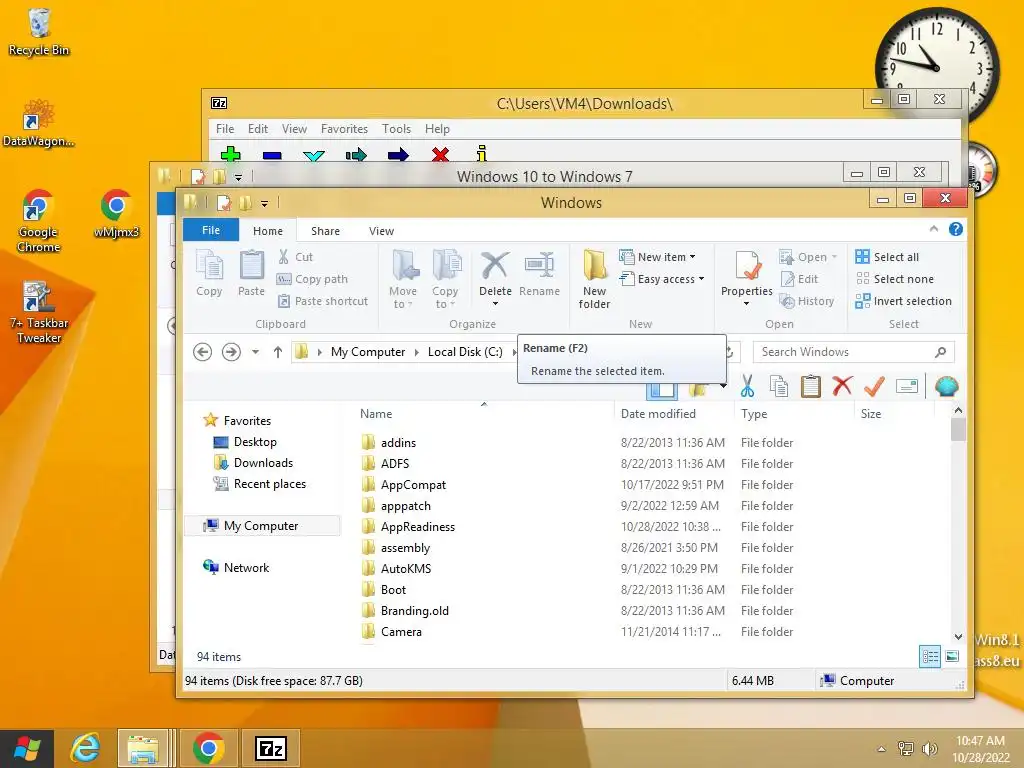Open the 7-Zip Edit menu

pos(258,129)
